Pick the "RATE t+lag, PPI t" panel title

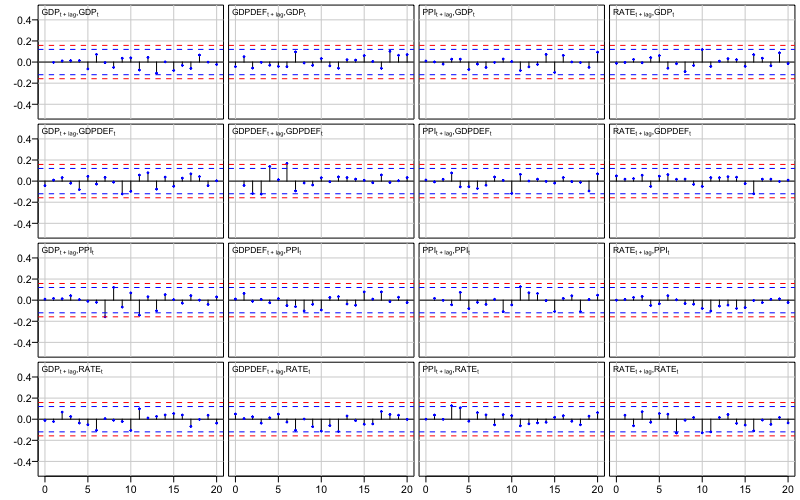coord(642,251)
